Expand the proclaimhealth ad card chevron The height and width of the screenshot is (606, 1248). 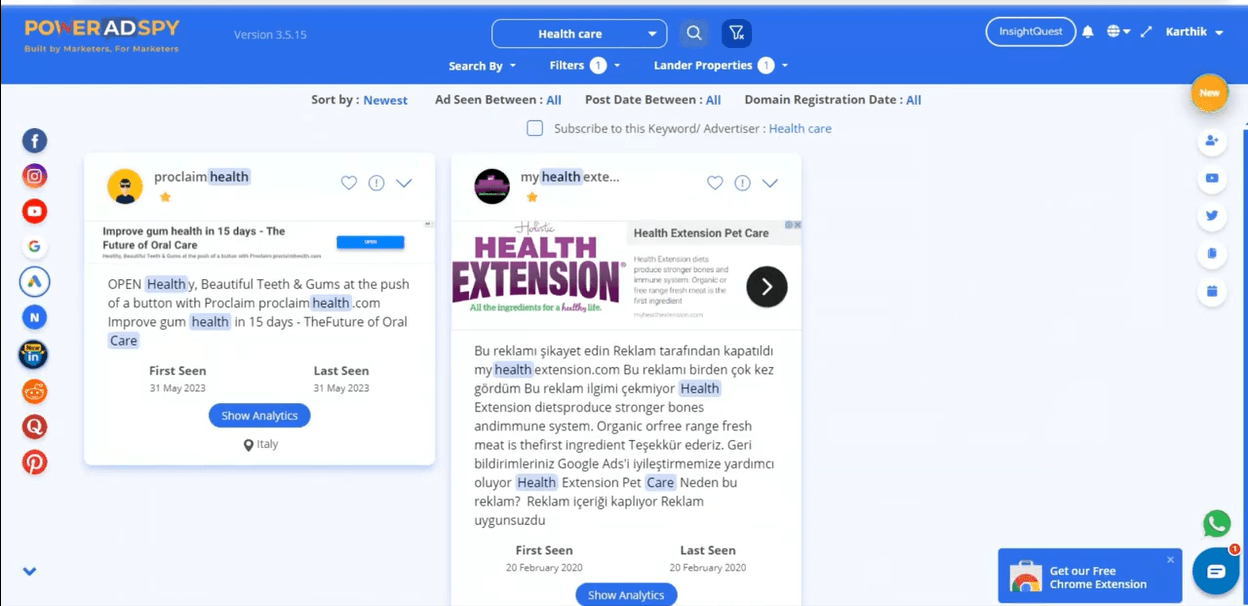tap(404, 183)
